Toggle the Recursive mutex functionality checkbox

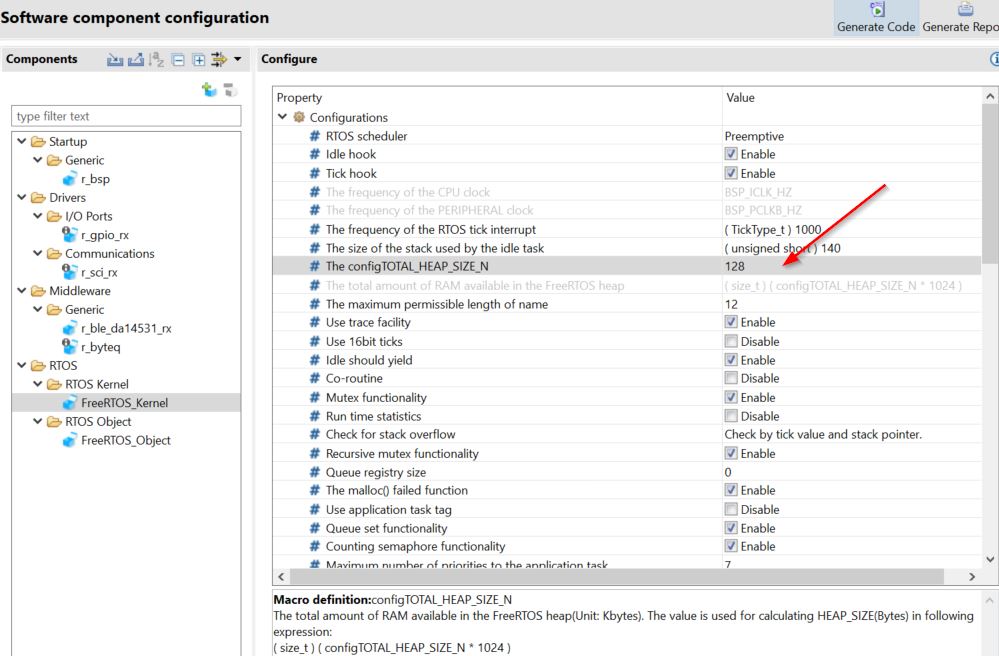pyautogui.click(x=731, y=453)
